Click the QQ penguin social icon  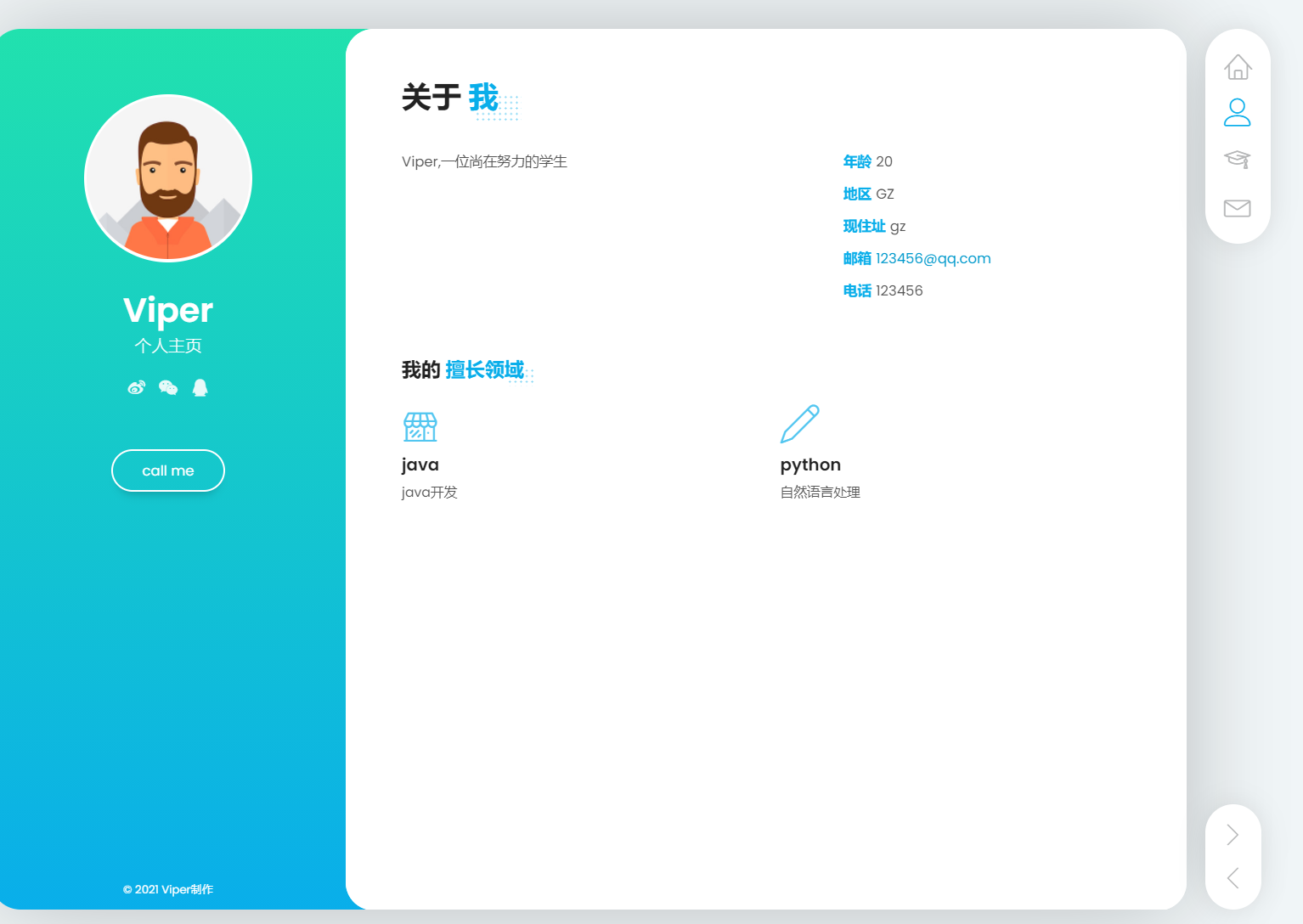click(200, 388)
